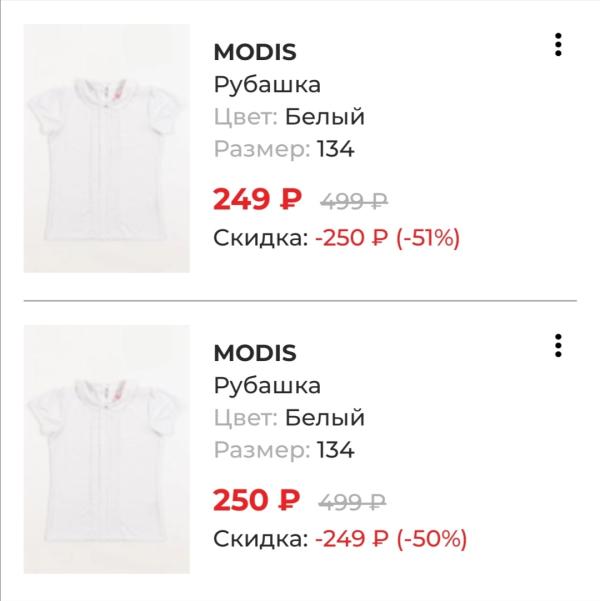Image resolution: width=600 pixels, height=601 pixels.
Task: Click MODIS brand name of first item
Action: pyautogui.click(x=255, y=52)
